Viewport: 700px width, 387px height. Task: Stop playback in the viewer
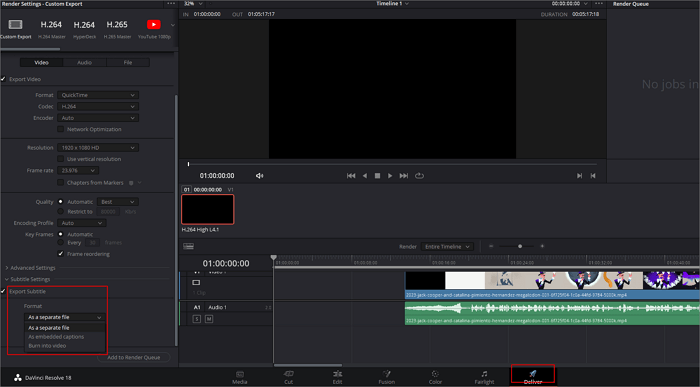(x=377, y=176)
